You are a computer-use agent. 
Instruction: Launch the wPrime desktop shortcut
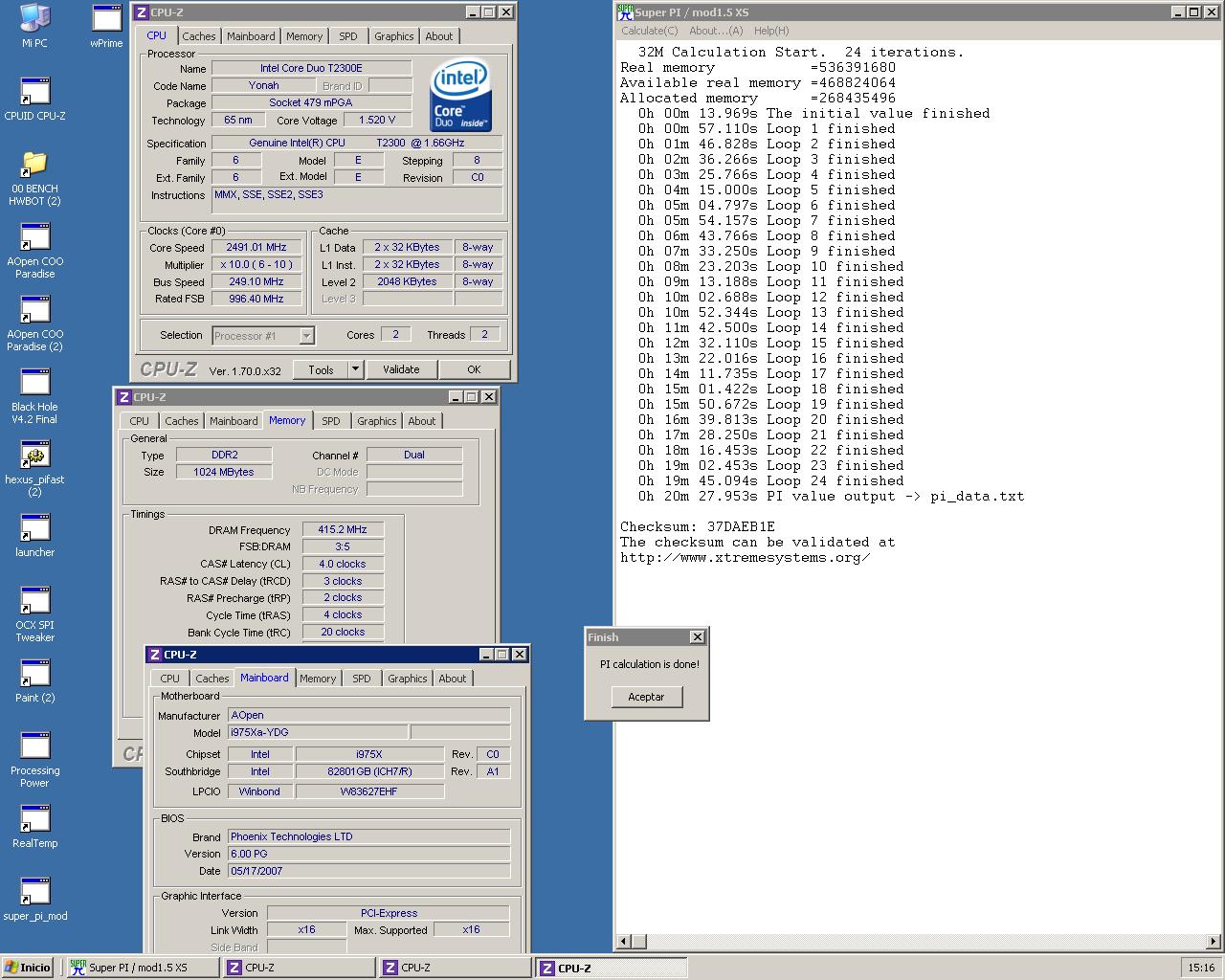pyautogui.click(x=106, y=26)
